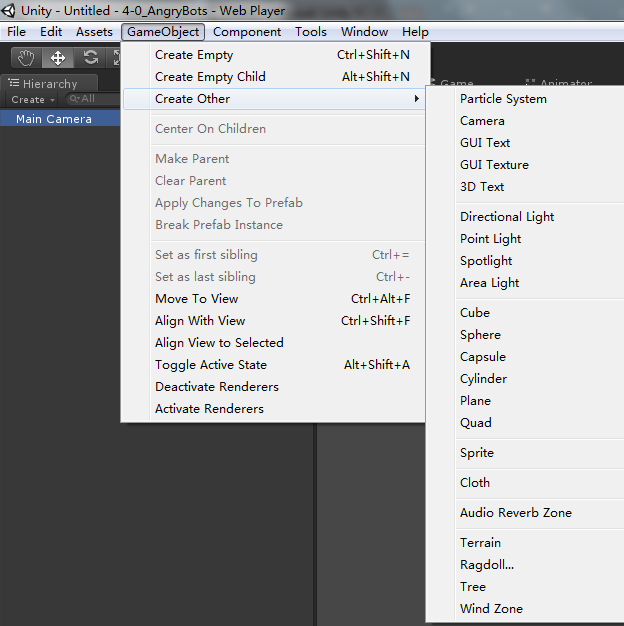Viewport: 624px width, 626px height.
Task: Expand the Create Other submenu arrow
Action: coord(416,99)
